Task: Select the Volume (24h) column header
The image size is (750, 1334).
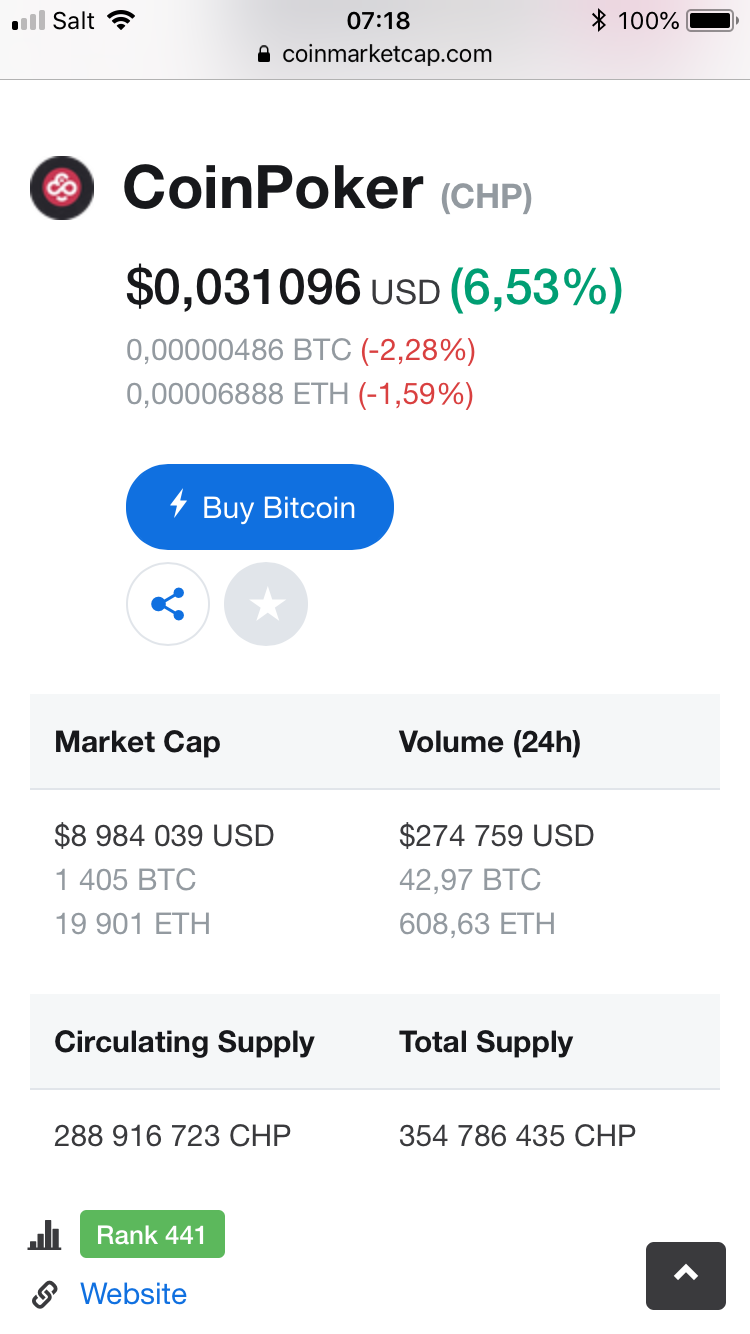Action: click(490, 742)
